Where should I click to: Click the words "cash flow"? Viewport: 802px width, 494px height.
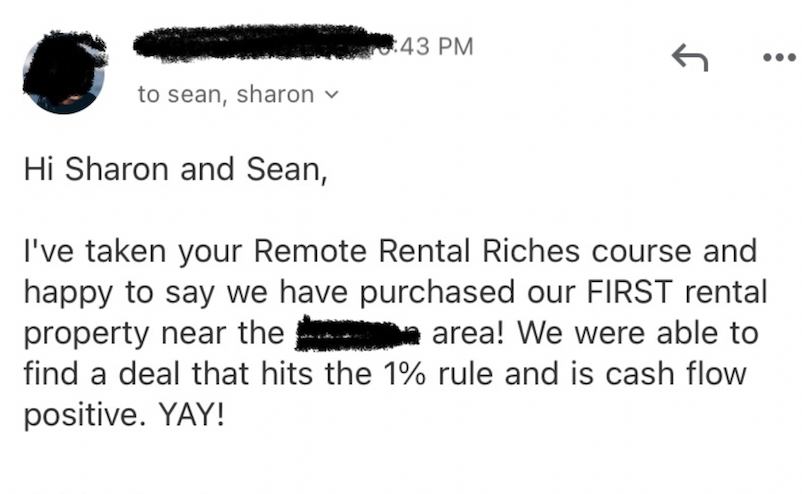tap(676, 374)
